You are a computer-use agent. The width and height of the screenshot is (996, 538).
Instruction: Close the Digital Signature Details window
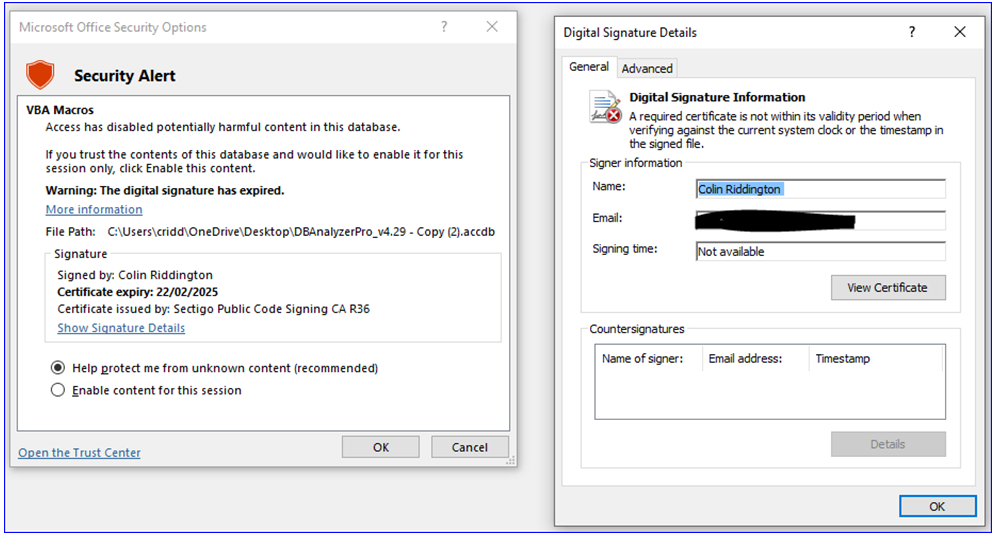pyautogui.click(x=960, y=32)
